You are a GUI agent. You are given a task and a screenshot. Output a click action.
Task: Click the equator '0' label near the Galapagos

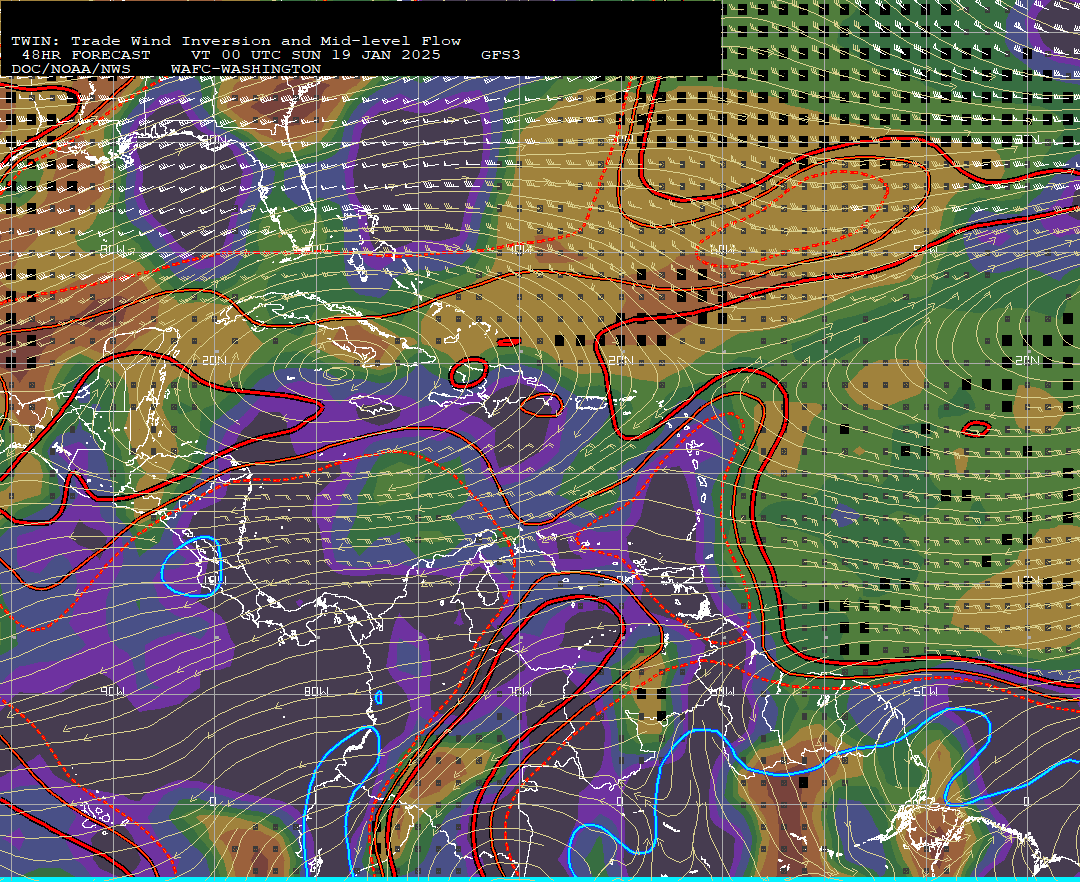(213, 801)
